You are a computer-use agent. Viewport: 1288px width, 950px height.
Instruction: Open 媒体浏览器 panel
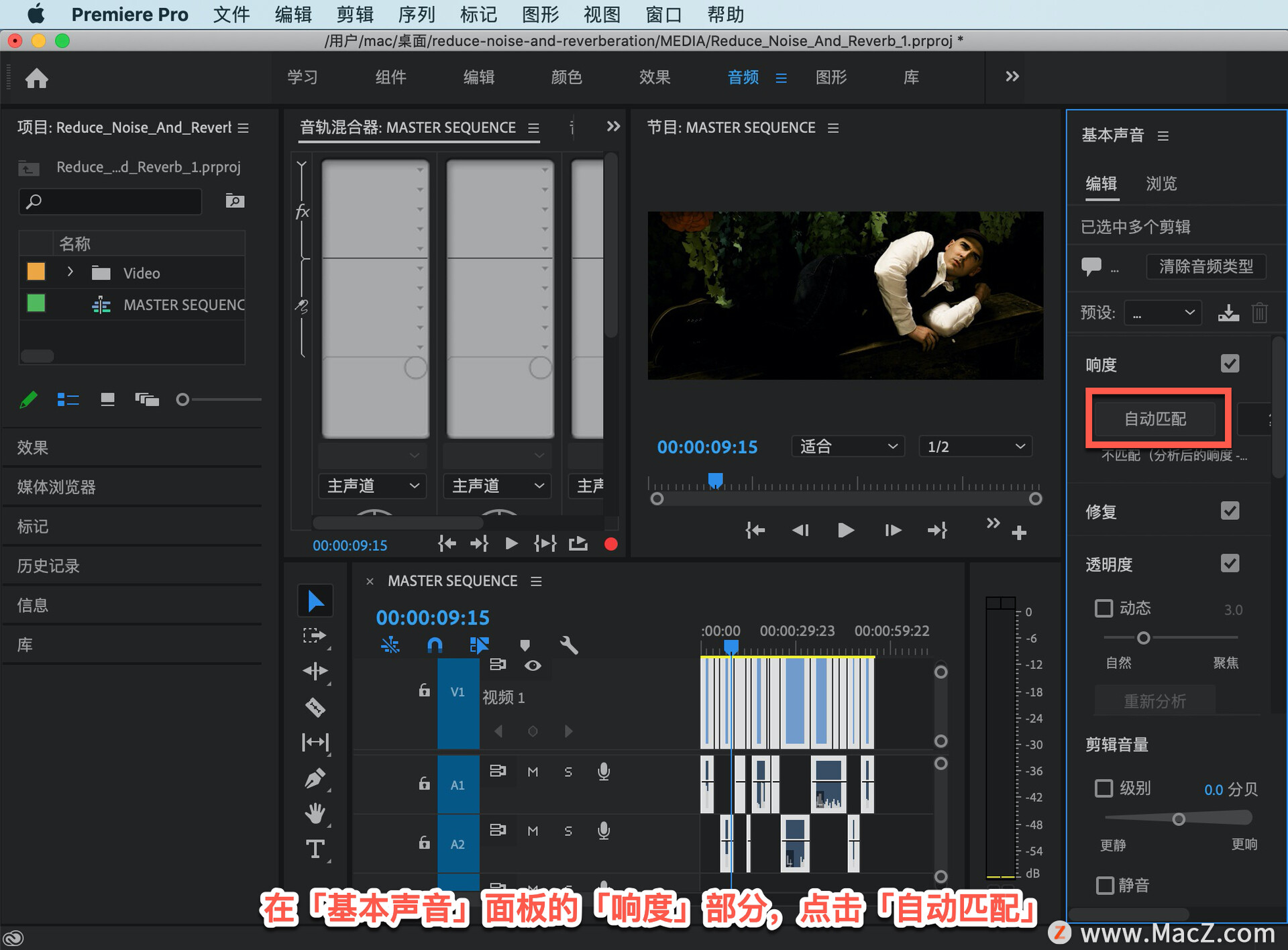pyautogui.click(x=56, y=487)
